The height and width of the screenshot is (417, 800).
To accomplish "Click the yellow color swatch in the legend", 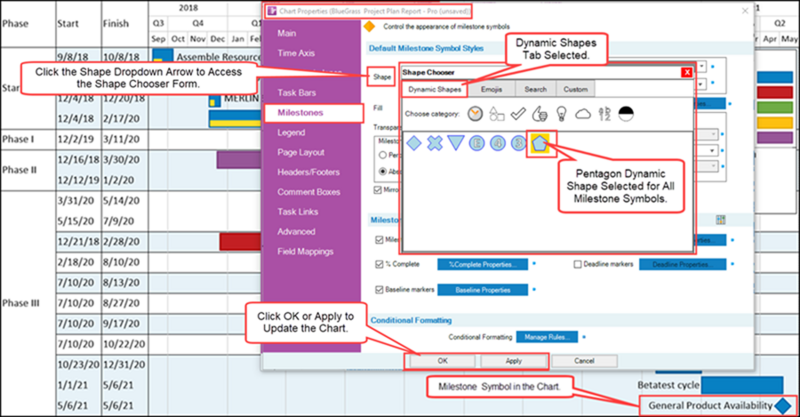I will coord(774,122).
